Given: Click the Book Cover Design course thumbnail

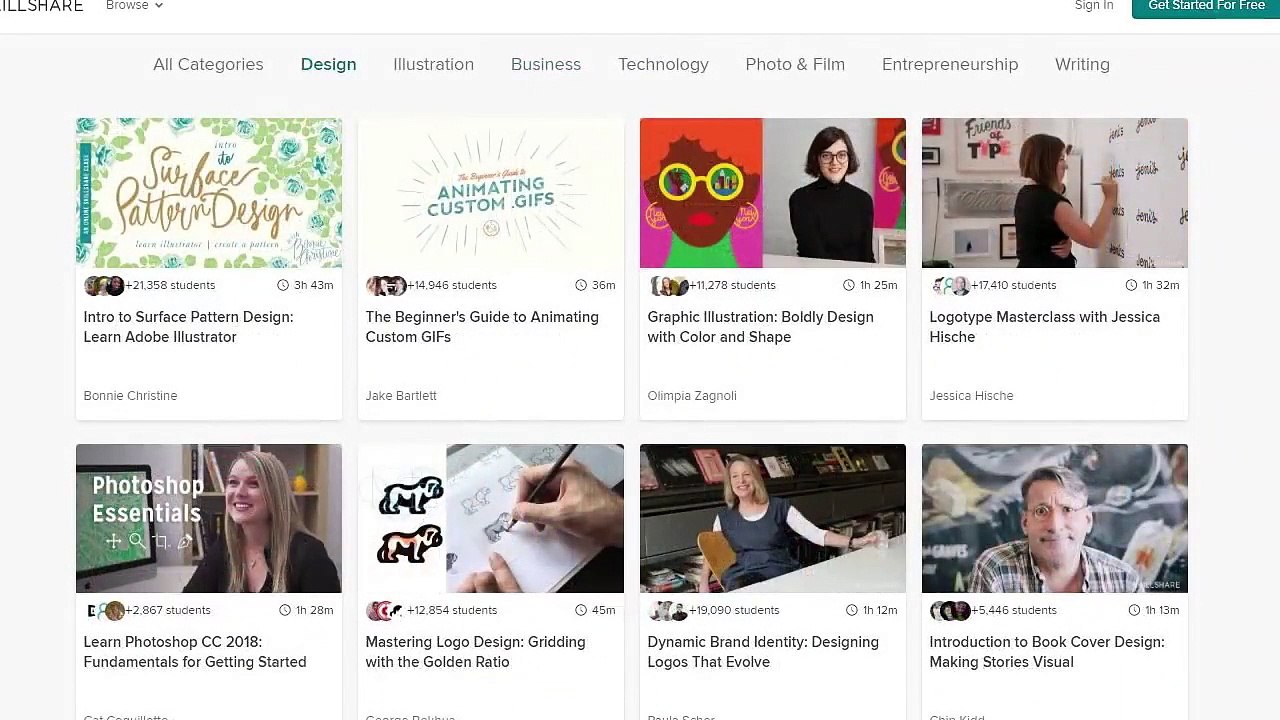Looking at the screenshot, I should 1055,519.
